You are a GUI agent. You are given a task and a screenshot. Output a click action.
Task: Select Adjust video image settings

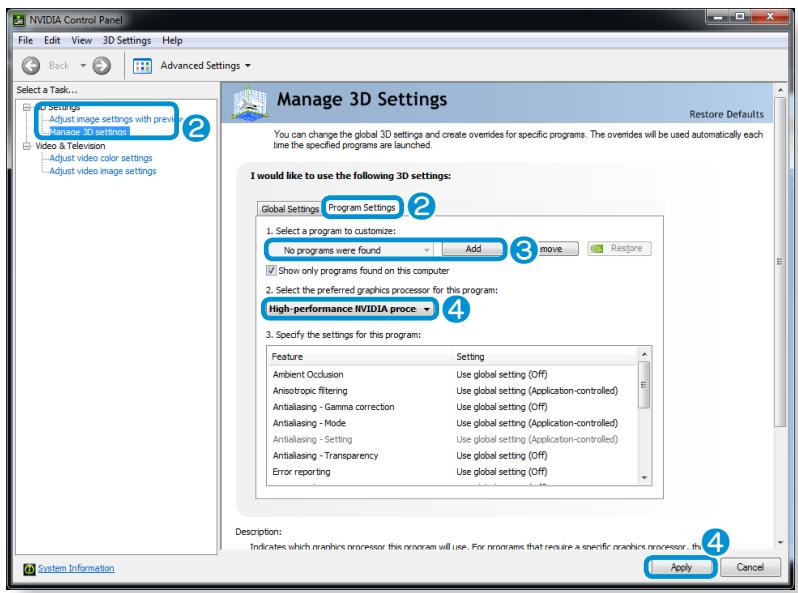tap(103, 171)
